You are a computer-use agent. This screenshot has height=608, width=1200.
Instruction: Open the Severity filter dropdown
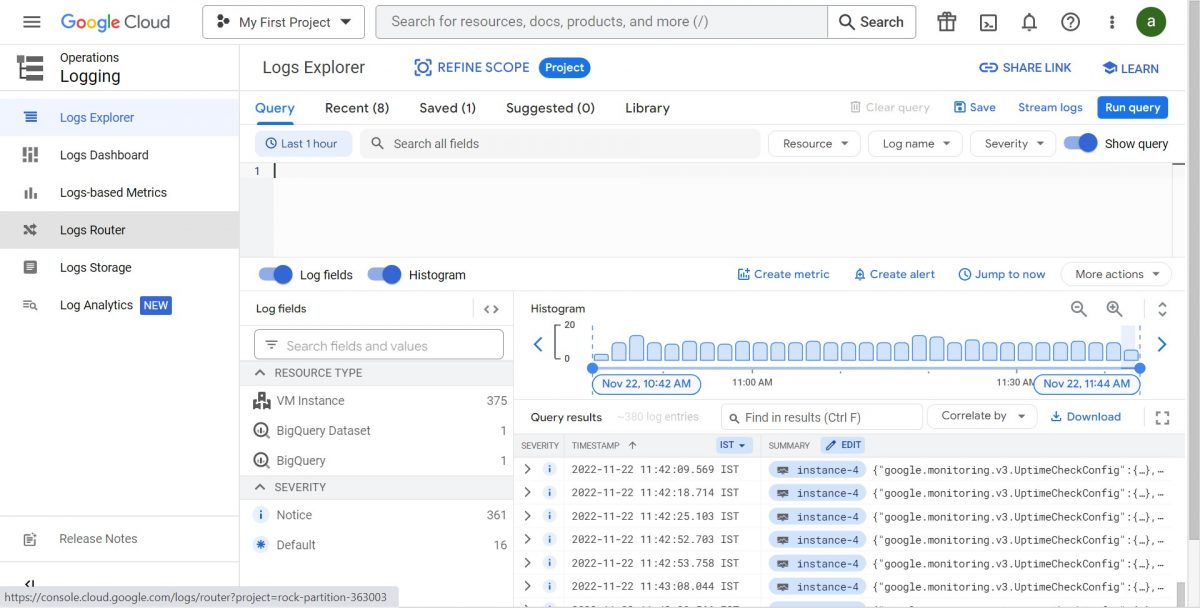1012,143
